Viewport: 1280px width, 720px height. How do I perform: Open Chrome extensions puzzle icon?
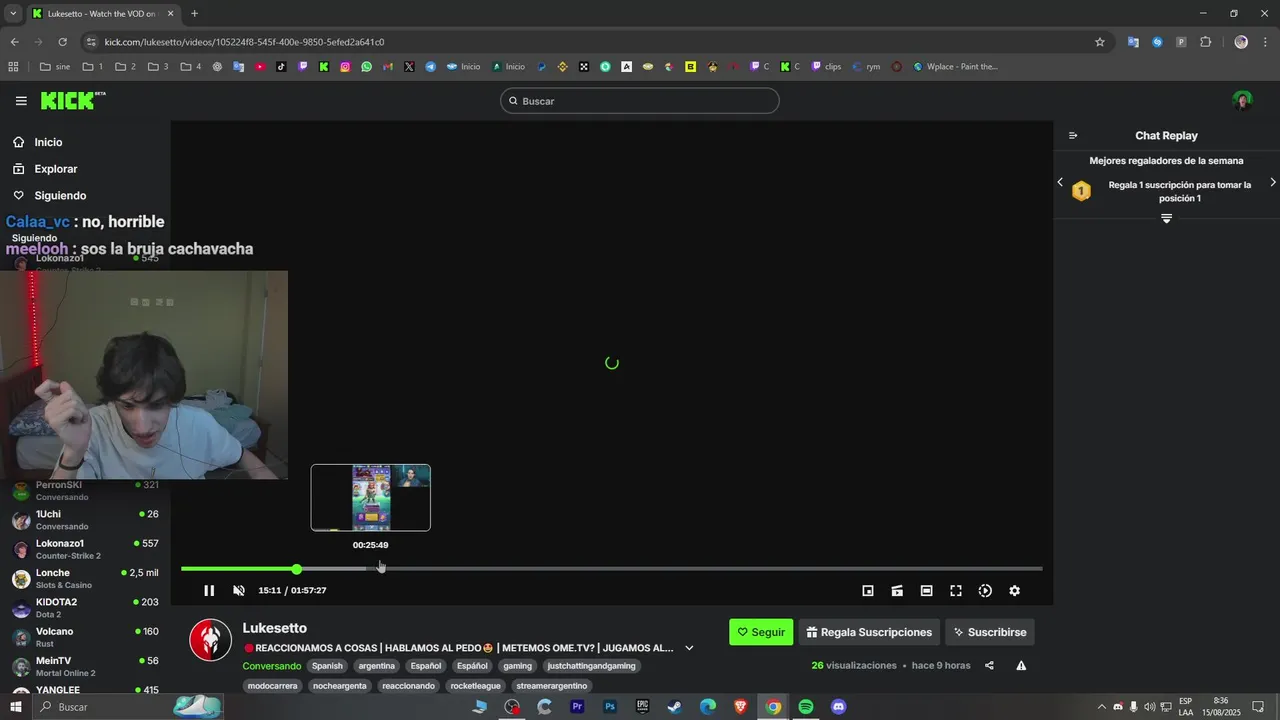[1205, 42]
